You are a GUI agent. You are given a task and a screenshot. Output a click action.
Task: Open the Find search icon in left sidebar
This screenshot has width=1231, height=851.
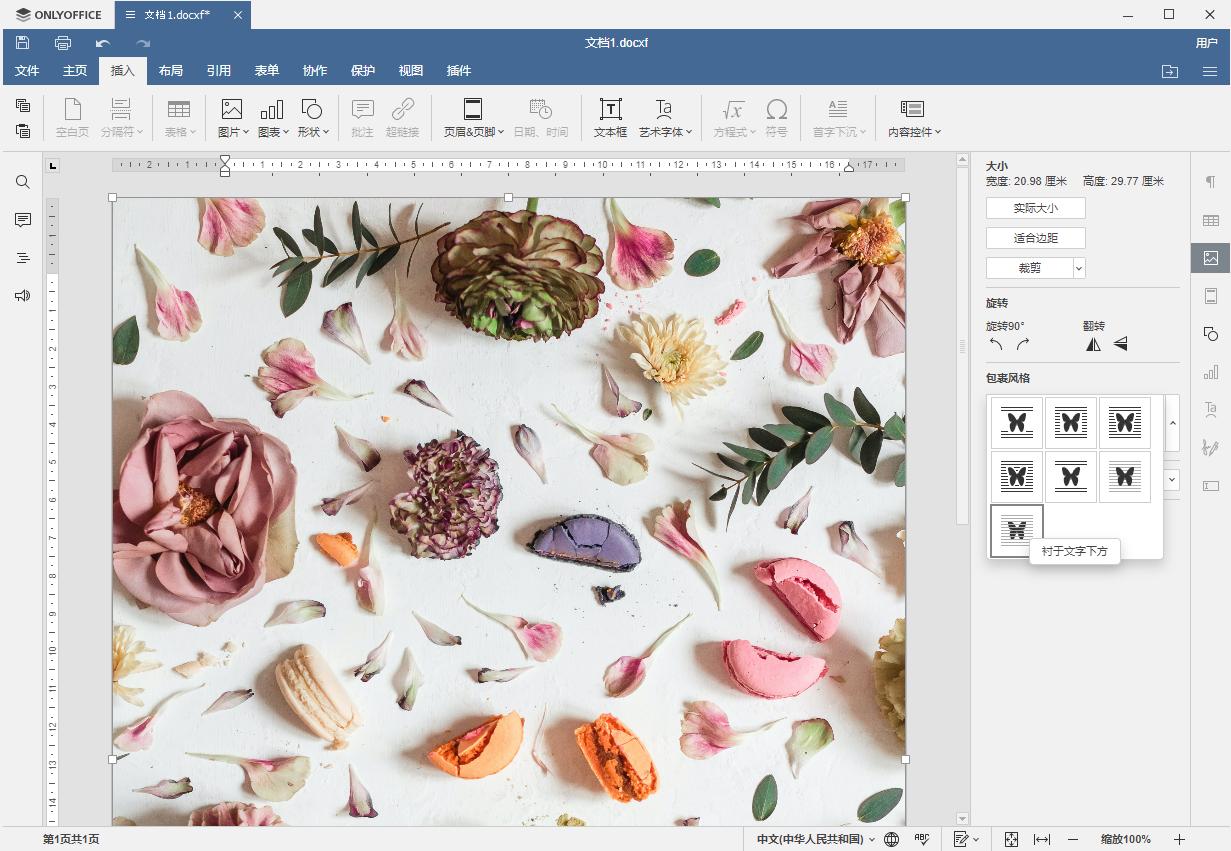[23, 182]
